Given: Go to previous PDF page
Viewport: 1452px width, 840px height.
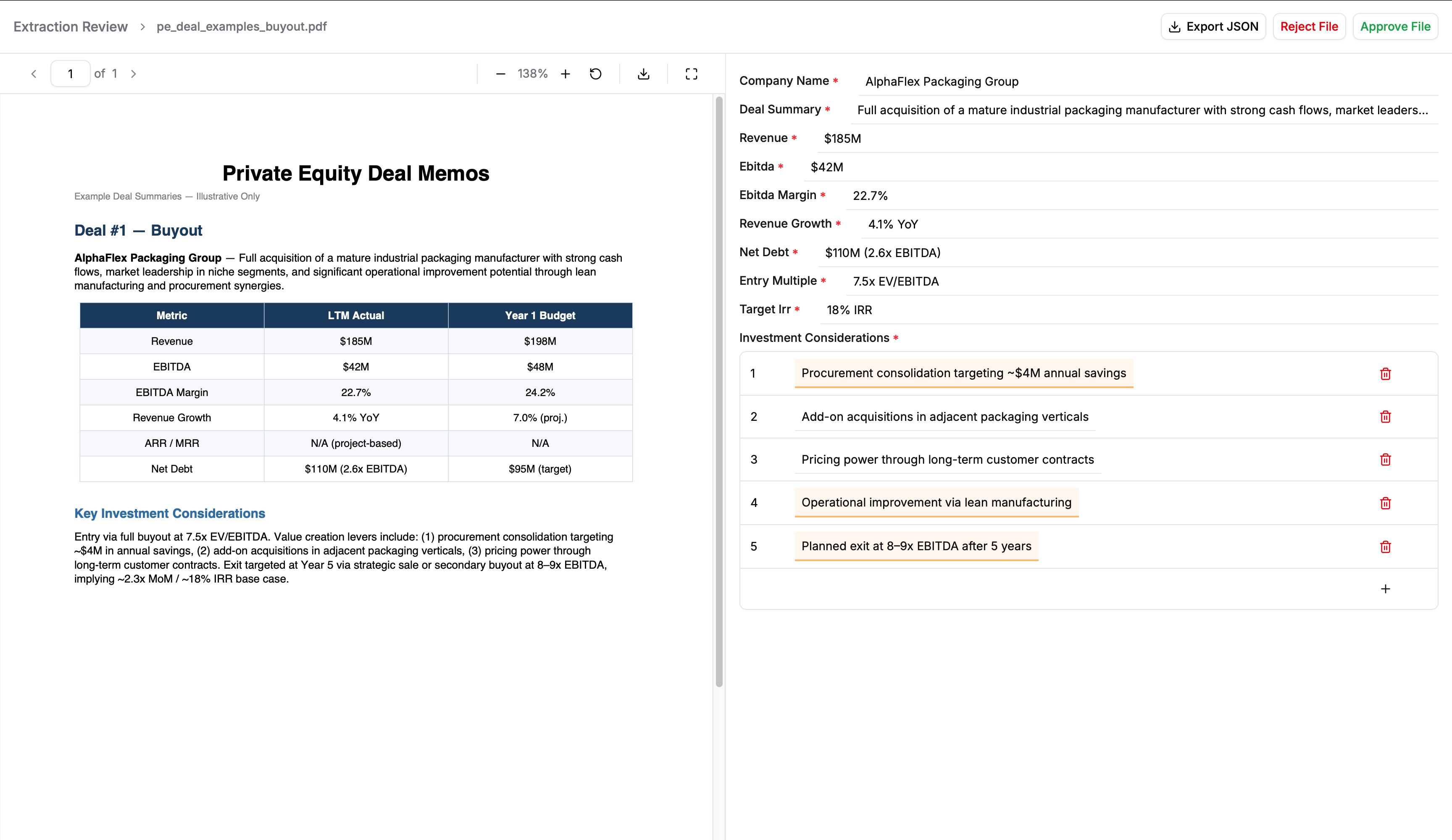Looking at the screenshot, I should [x=34, y=74].
